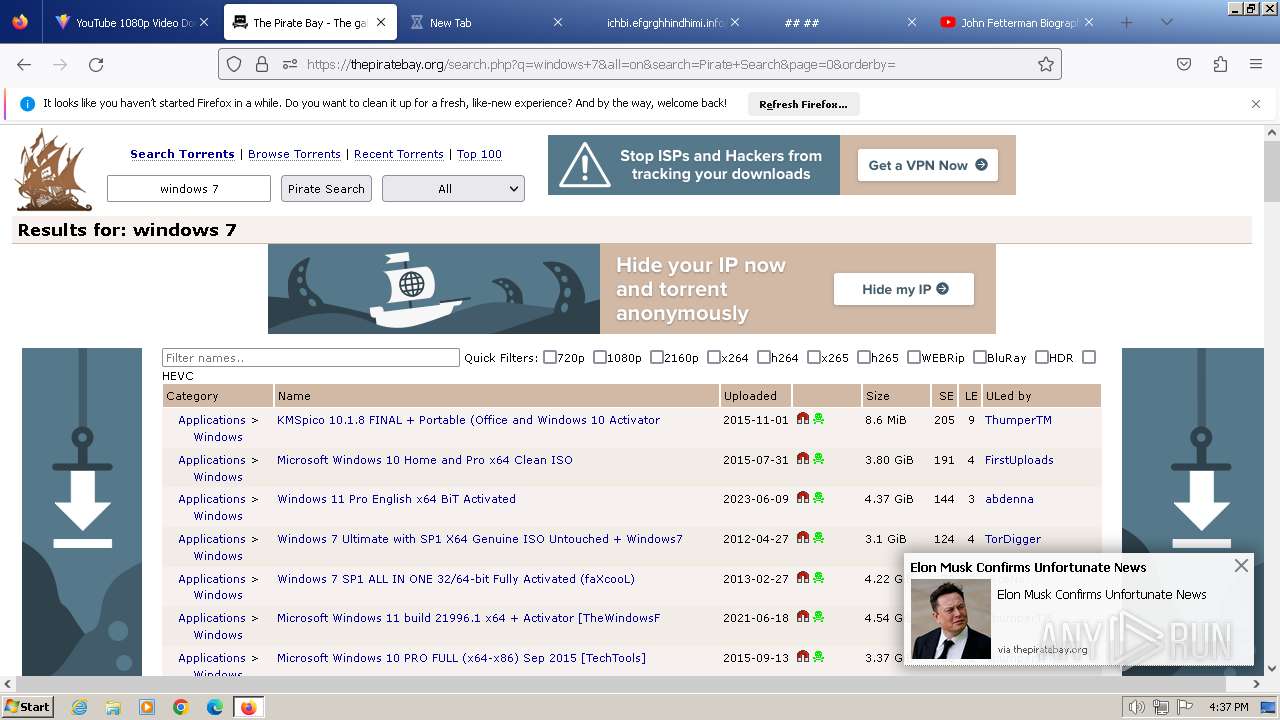Viewport: 1280px width, 720px height.
Task: Click the search box containing windows 7
Action: click(189, 189)
